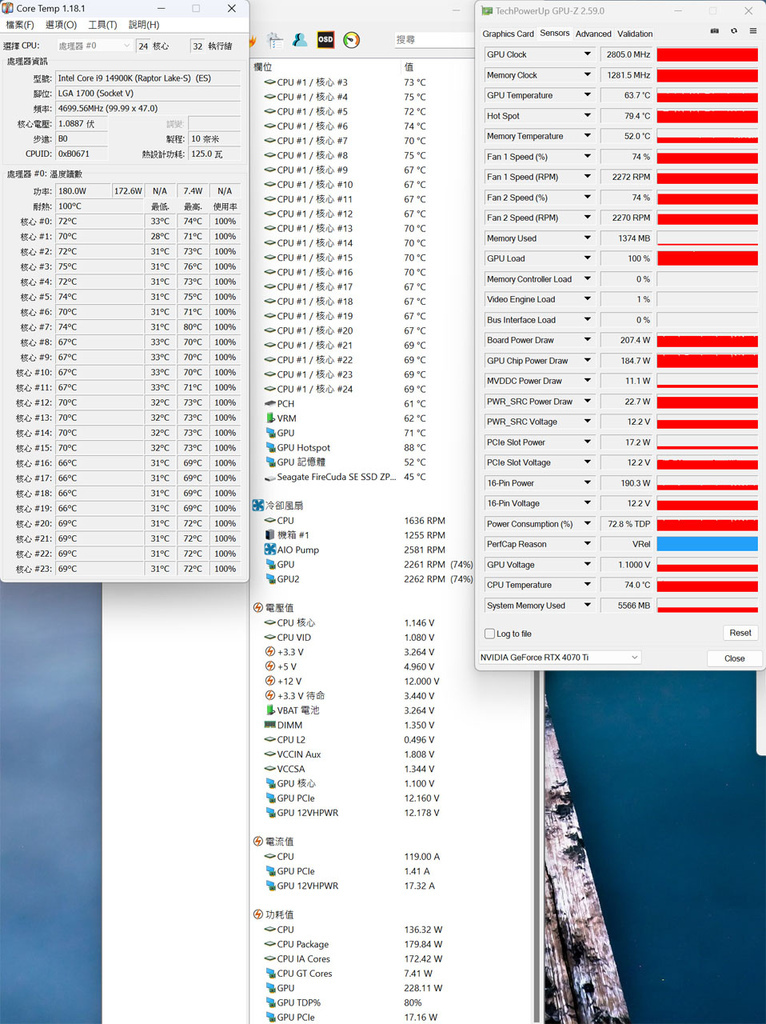Click the 電壓值 voltage section icon
The width and height of the screenshot is (766, 1024).
(258, 607)
